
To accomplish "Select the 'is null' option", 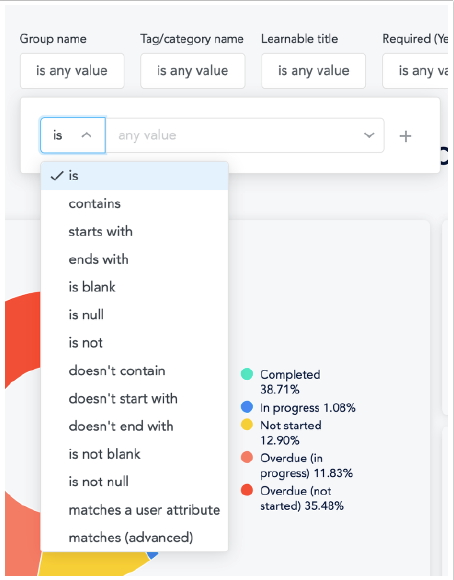I will (x=134, y=315).
